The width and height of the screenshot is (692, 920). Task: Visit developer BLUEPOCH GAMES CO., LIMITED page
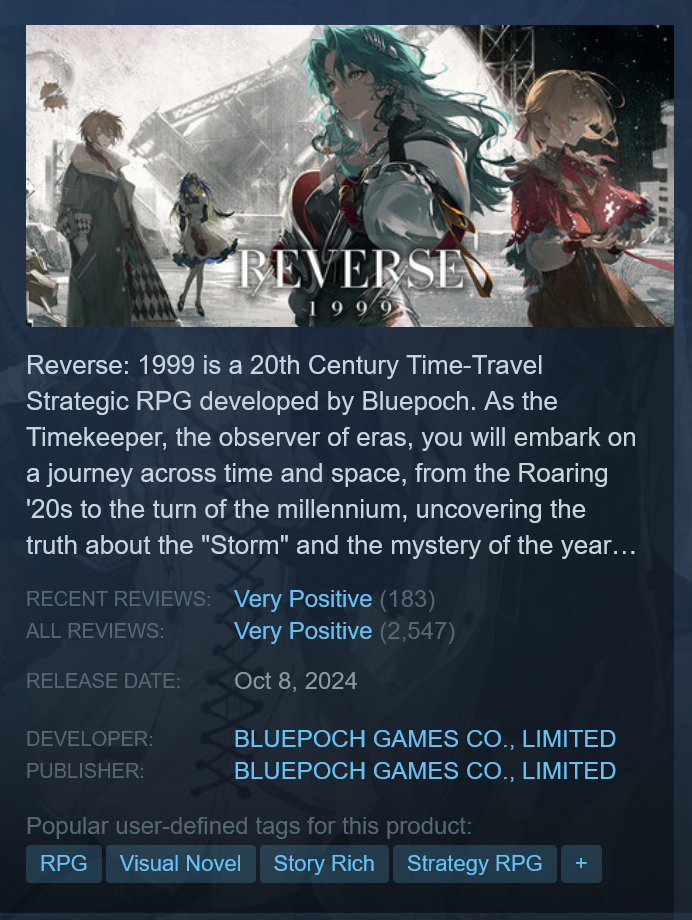pos(425,739)
